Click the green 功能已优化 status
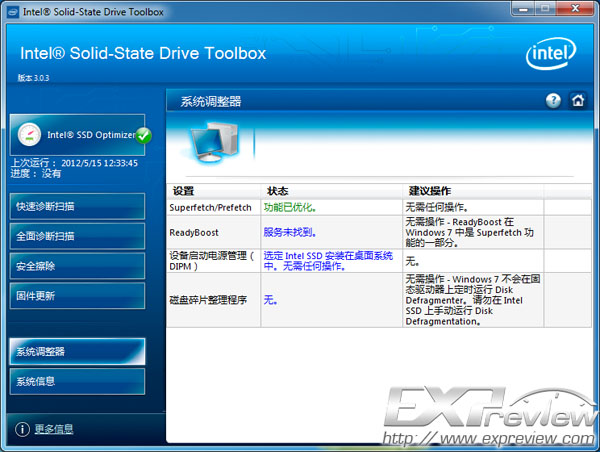 click(290, 207)
